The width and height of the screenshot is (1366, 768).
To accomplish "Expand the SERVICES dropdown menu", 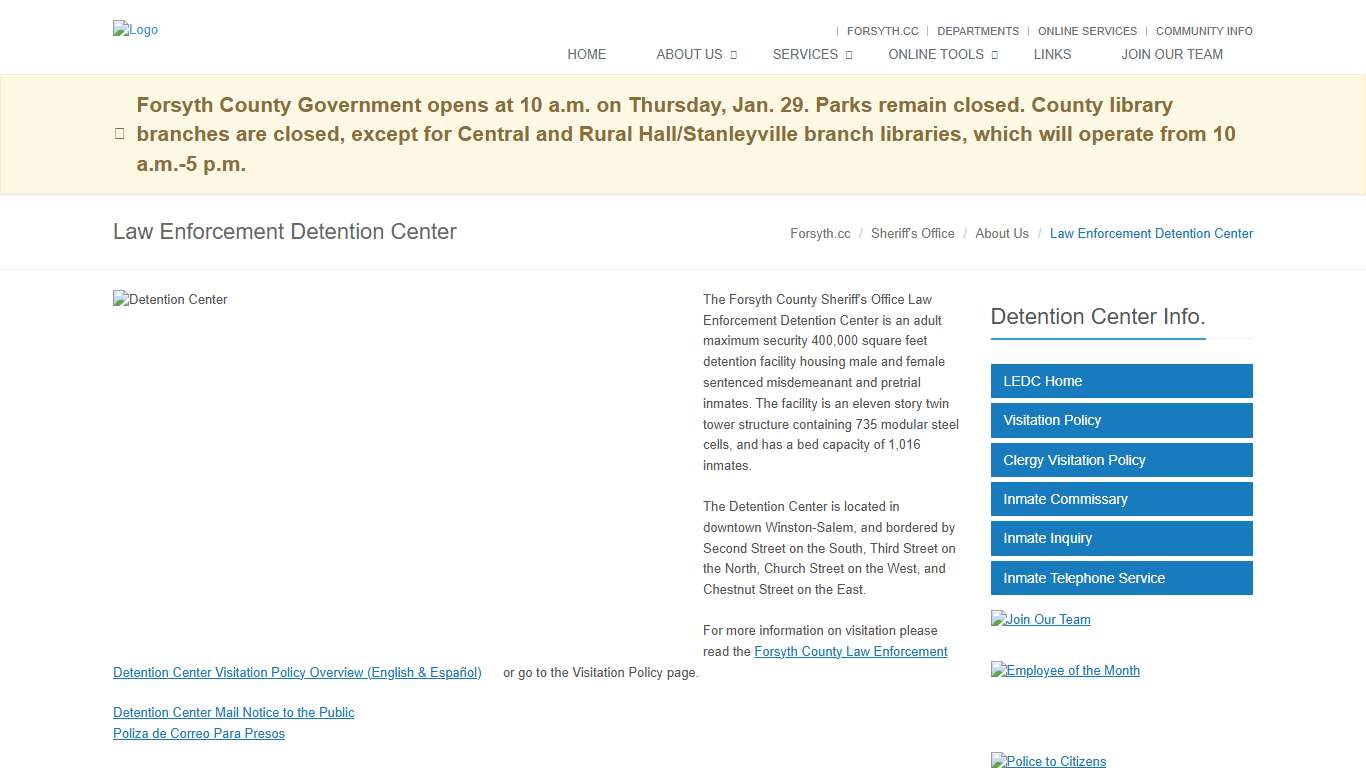I will (x=806, y=54).
